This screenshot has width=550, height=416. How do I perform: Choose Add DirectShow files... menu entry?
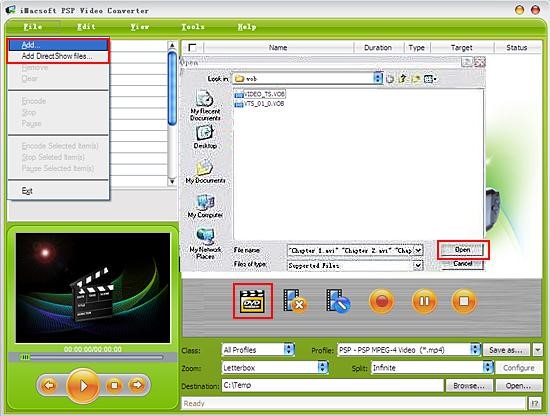pos(58,56)
